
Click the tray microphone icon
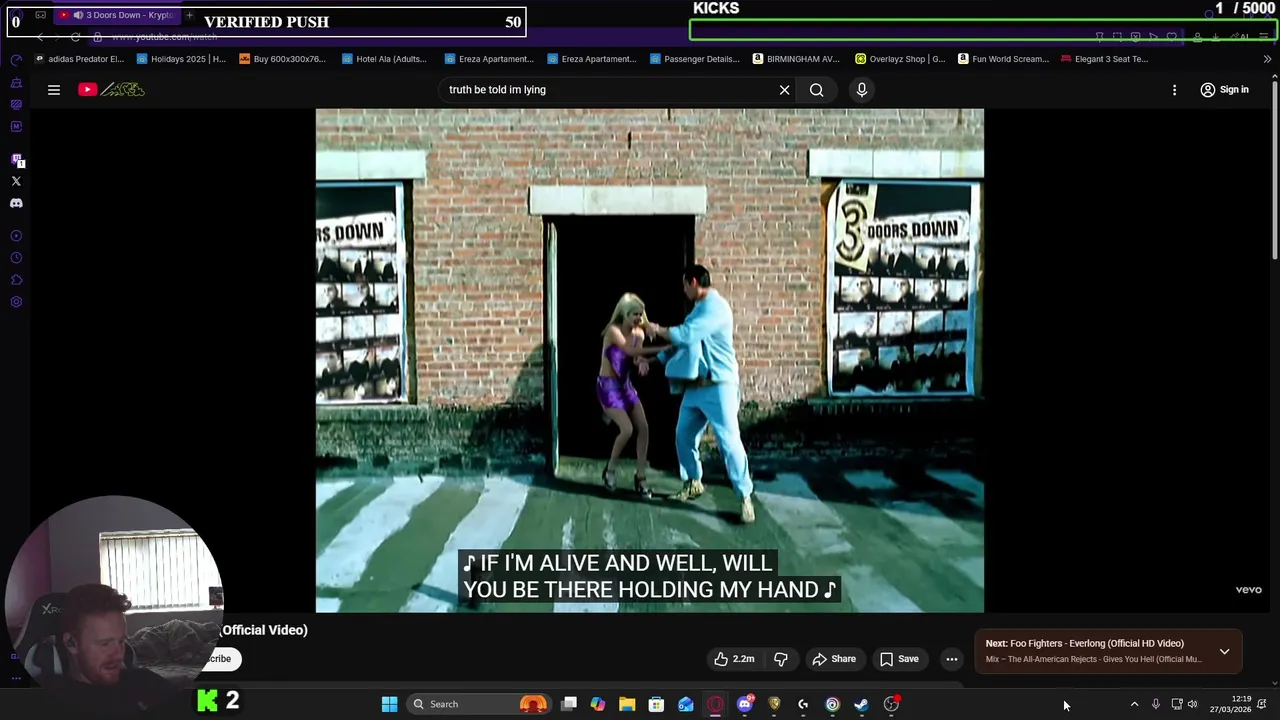(1156, 704)
